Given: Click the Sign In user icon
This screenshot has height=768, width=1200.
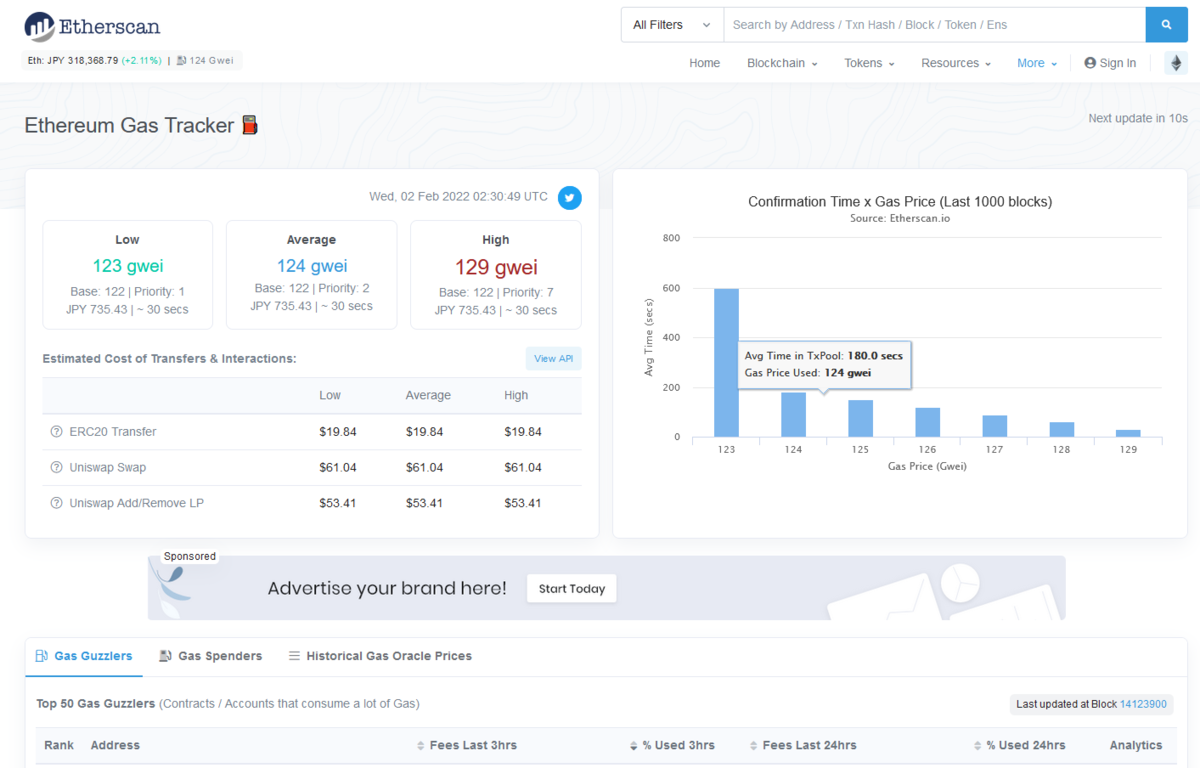Looking at the screenshot, I should (1090, 63).
